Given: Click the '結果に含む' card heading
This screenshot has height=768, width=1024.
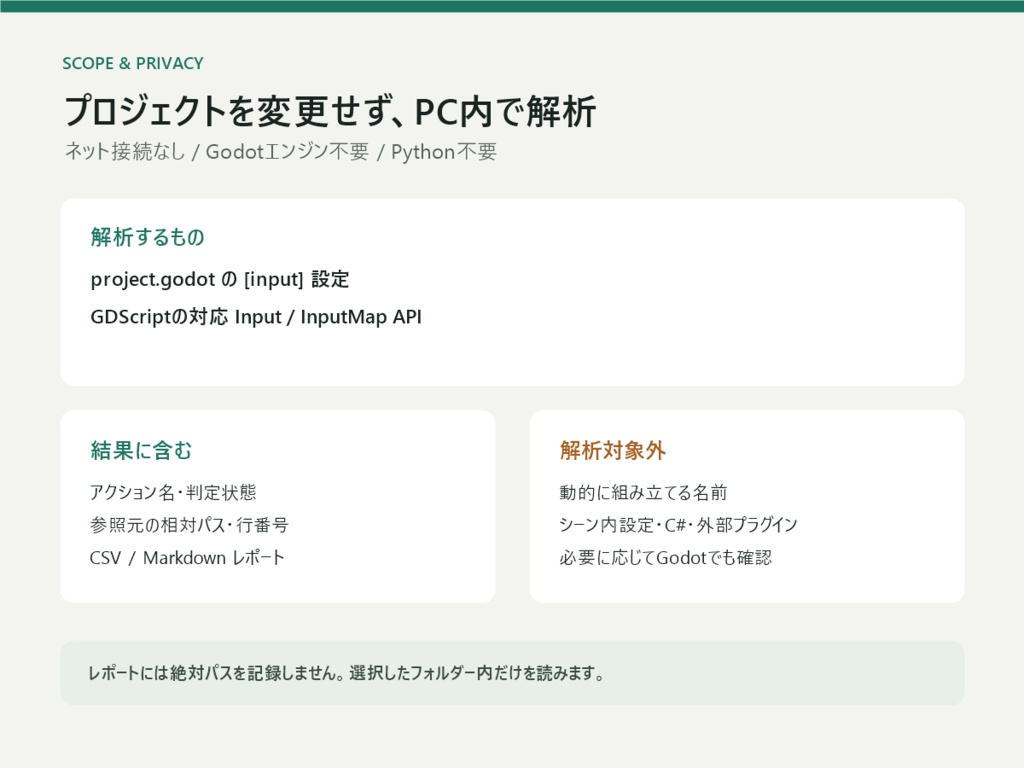Looking at the screenshot, I should pyautogui.click(x=141, y=451).
